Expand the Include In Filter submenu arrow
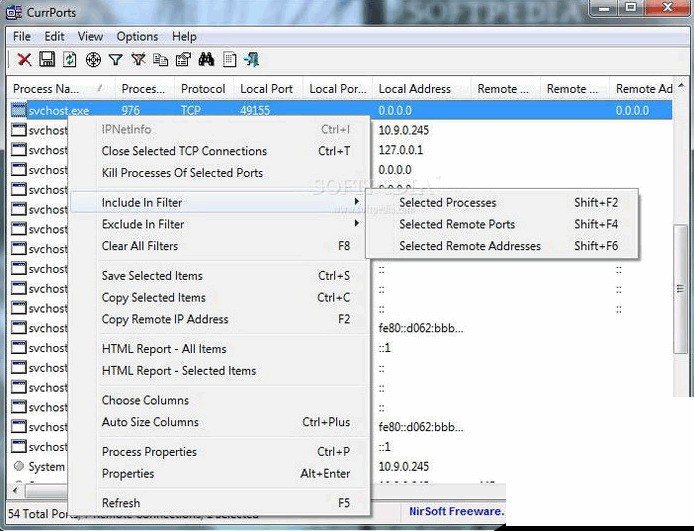Screen dimensions: 694x531 (x=357, y=202)
